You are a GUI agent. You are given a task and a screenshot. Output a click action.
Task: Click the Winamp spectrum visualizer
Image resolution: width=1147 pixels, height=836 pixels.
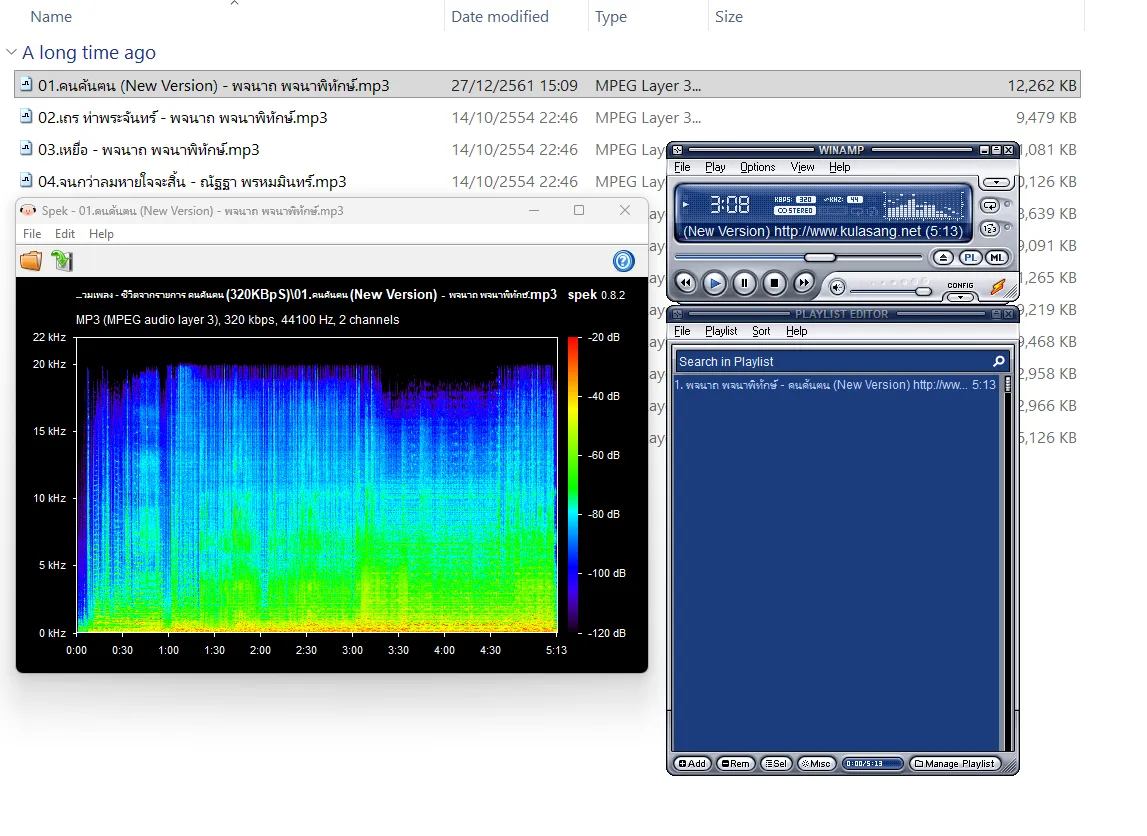pos(922,205)
